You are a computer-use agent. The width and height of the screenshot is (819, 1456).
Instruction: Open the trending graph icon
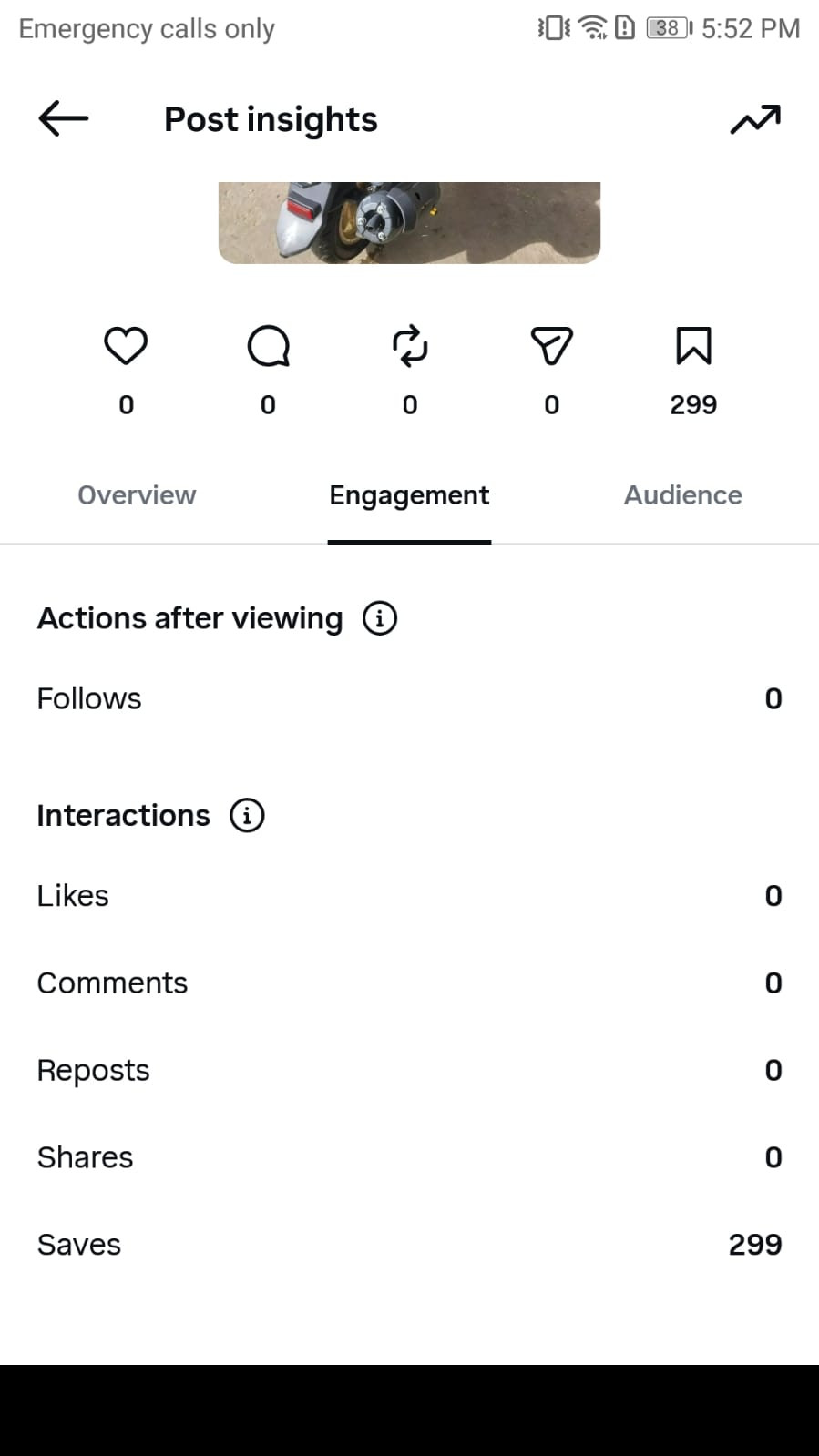tap(755, 119)
